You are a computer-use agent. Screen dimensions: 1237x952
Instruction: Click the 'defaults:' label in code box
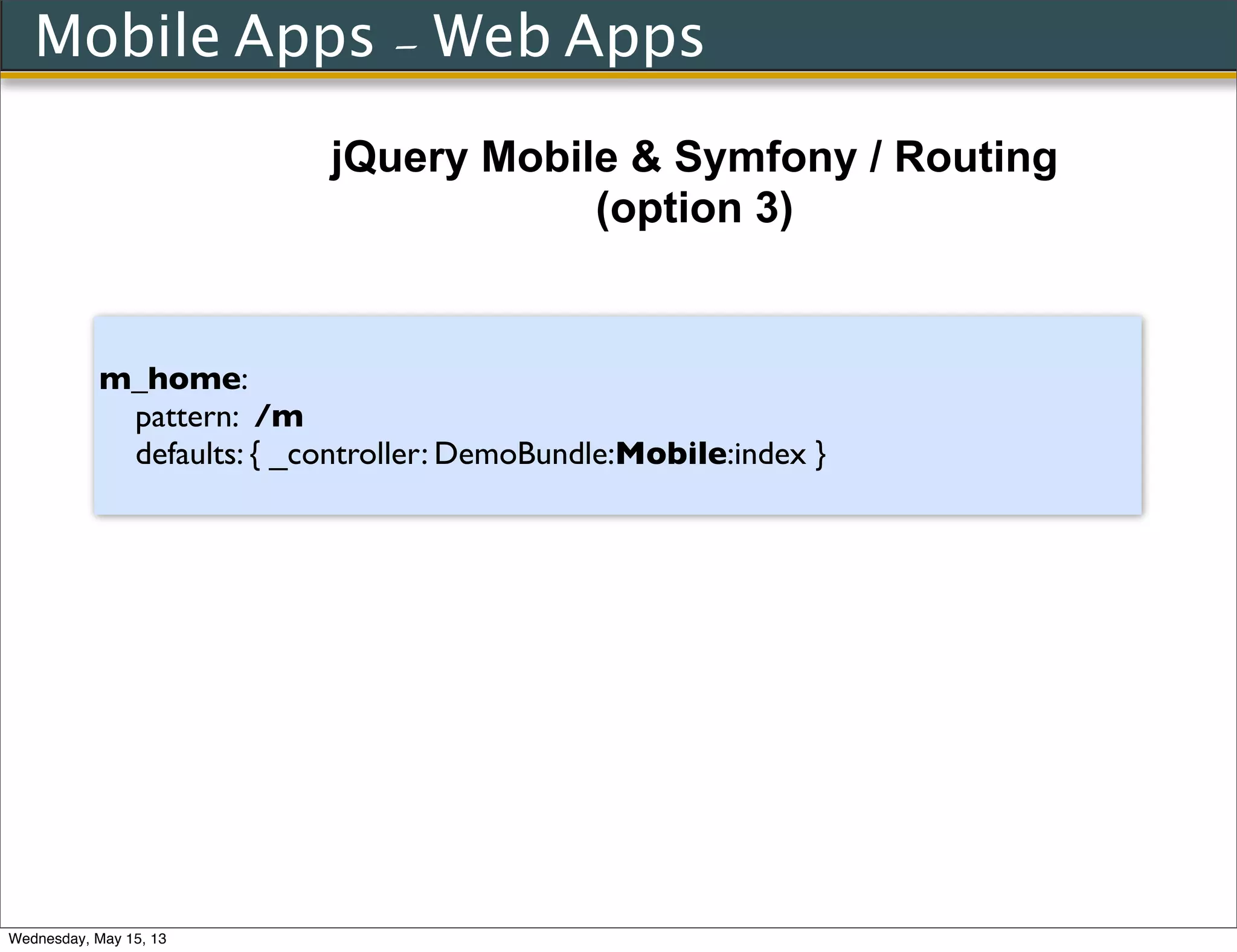[188, 454]
